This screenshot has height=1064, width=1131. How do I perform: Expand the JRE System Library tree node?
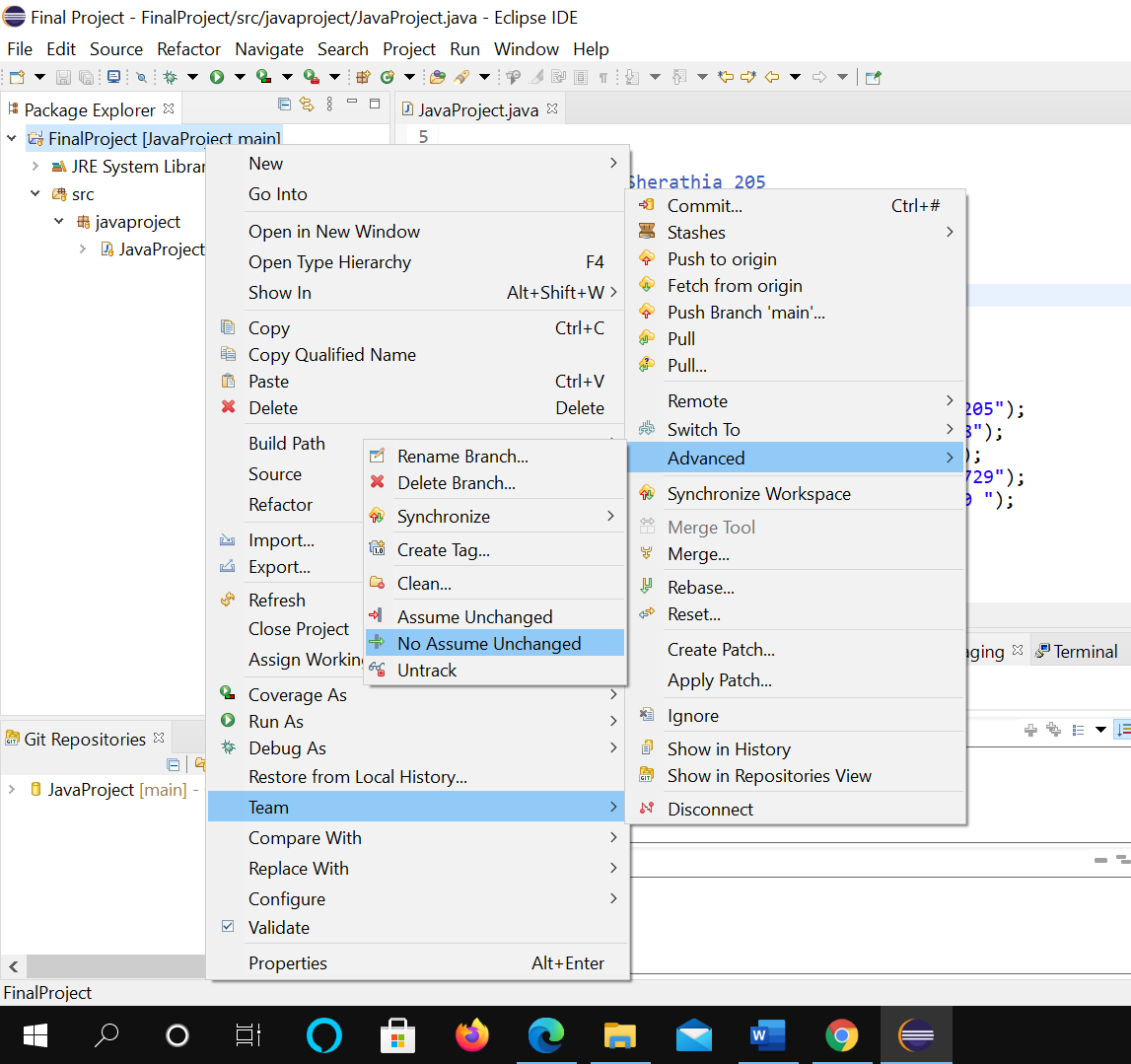coord(35,167)
